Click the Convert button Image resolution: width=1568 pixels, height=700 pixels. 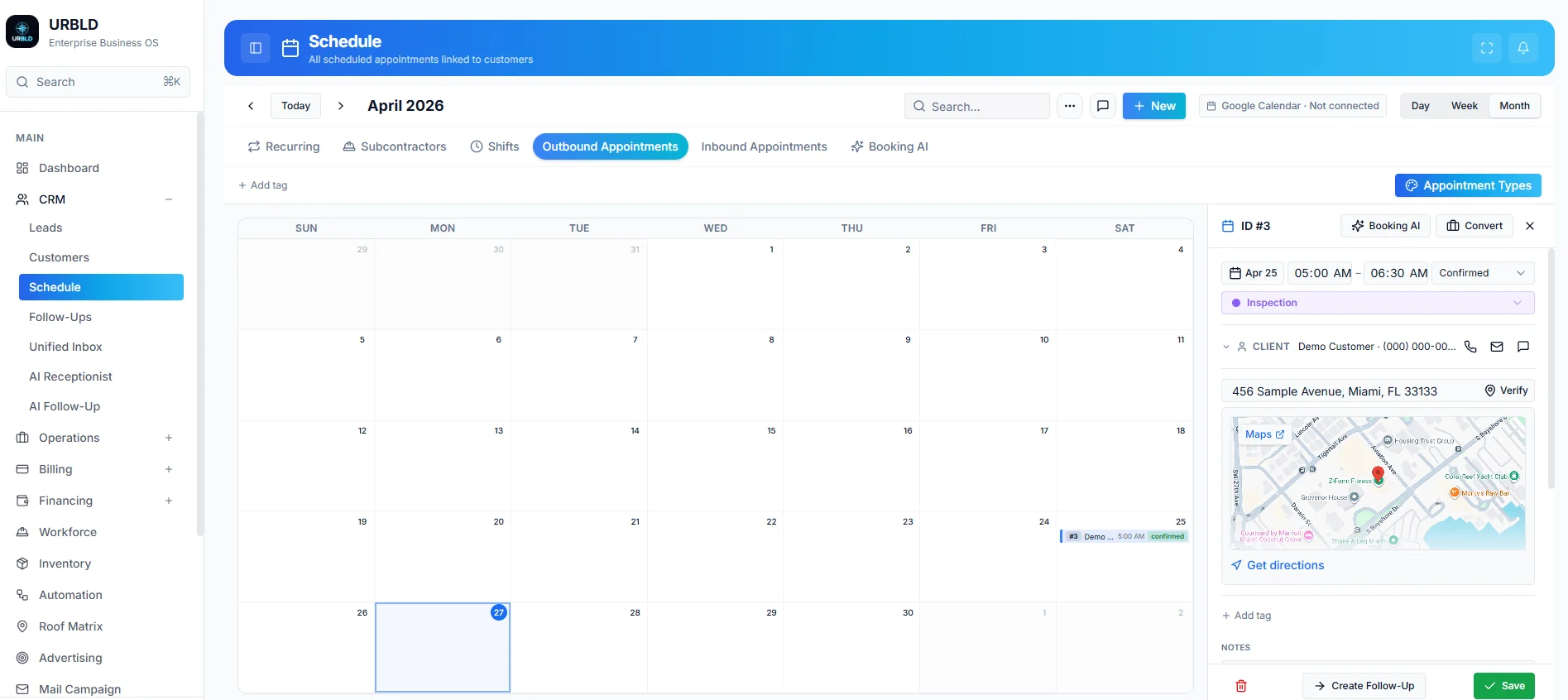click(x=1474, y=226)
